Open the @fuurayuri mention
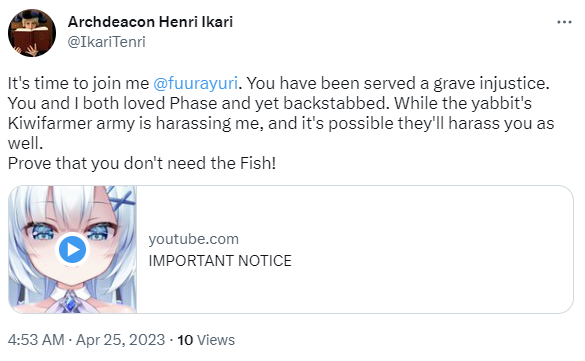The image size is (585, 361). coord(195,83)
